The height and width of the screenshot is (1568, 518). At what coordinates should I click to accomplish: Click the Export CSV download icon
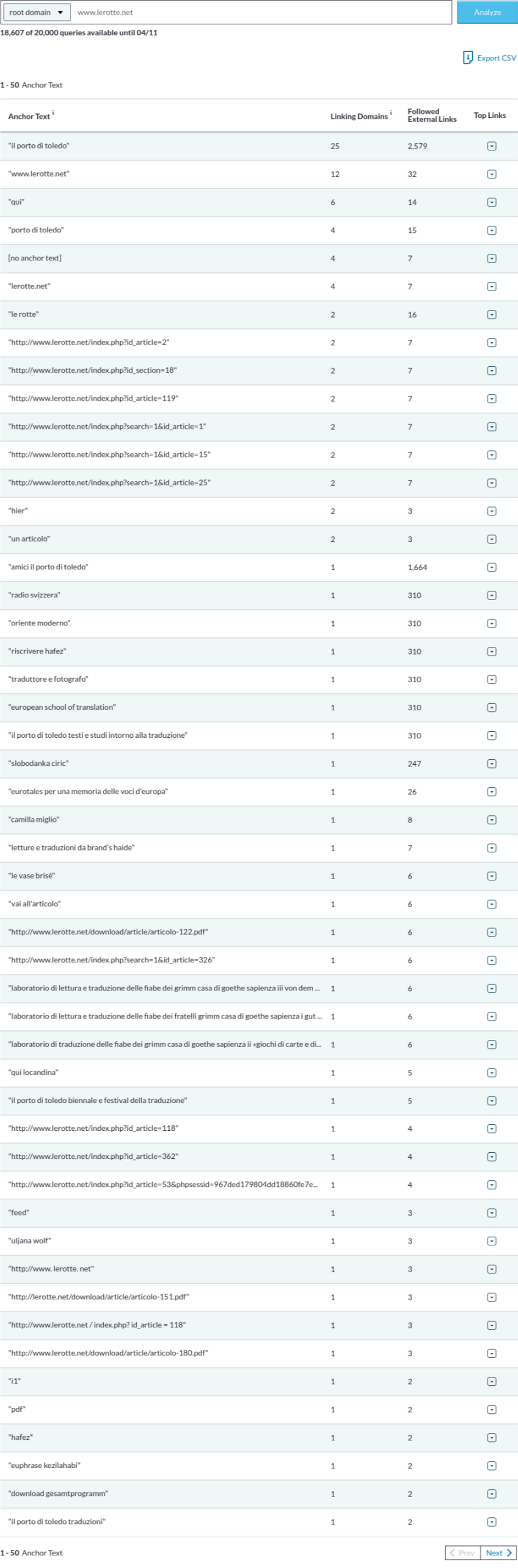(467, 58)
